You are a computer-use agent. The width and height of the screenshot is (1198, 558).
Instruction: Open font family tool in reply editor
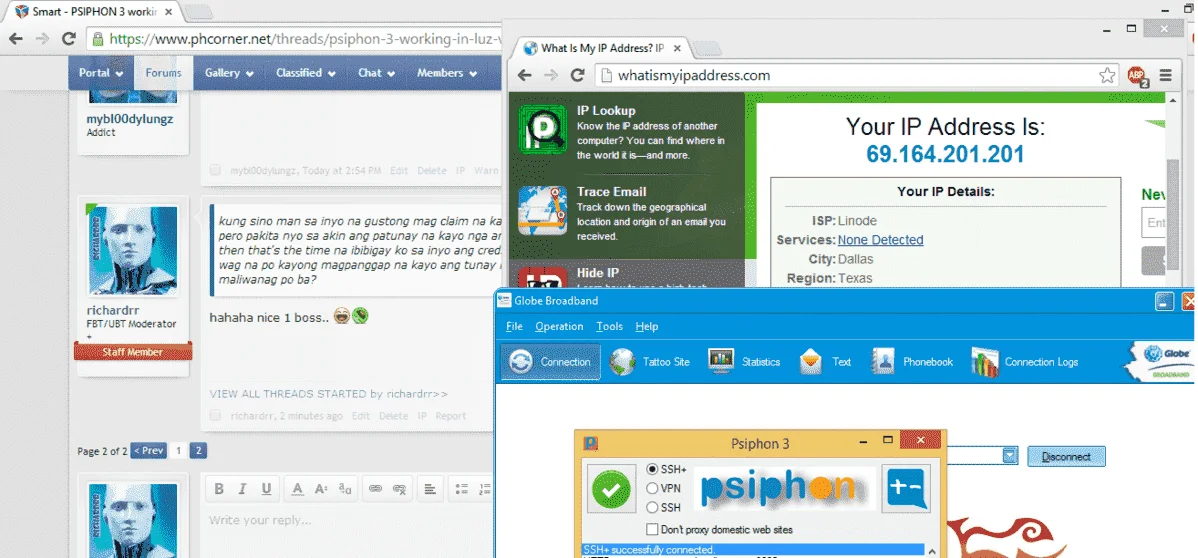[x=345, y=489]
